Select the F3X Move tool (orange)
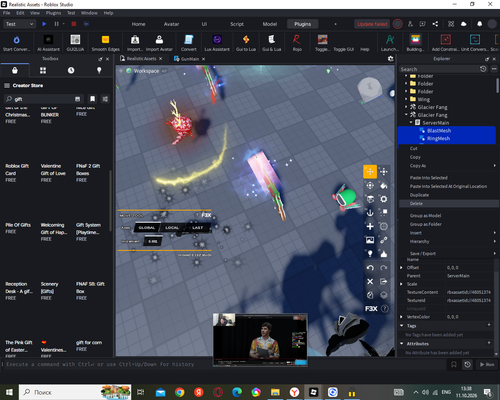The width and height of the screenshot is (500, 400). point(370,172)
